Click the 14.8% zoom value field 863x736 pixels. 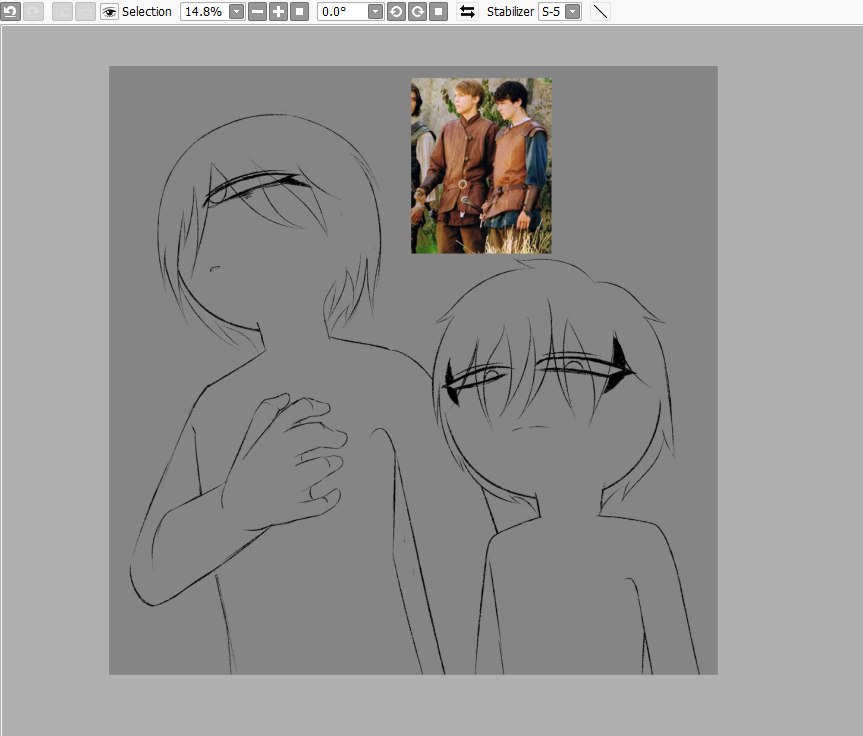(204, 12)
